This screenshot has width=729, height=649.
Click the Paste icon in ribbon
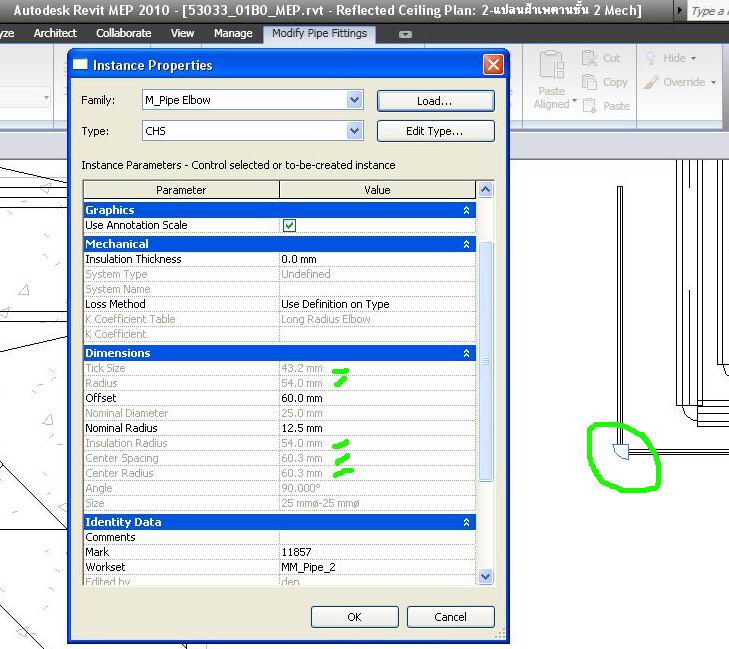pyautogui.click(x=589, y=106)
